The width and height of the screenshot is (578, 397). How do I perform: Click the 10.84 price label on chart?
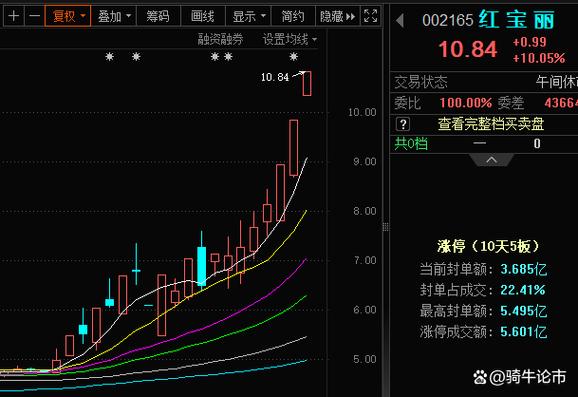click(x=275, y=77)
